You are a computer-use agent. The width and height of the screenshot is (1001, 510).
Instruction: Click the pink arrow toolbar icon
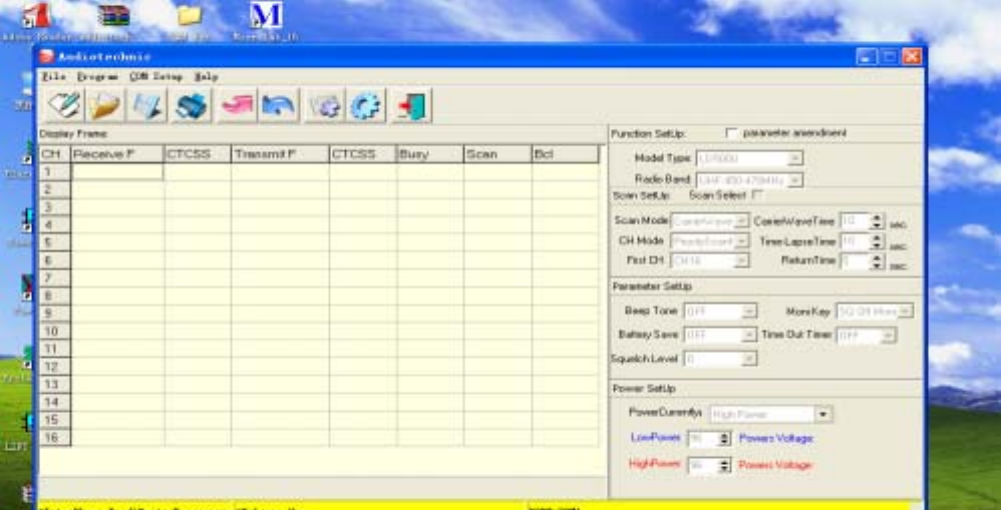click(x=237, y=105)
